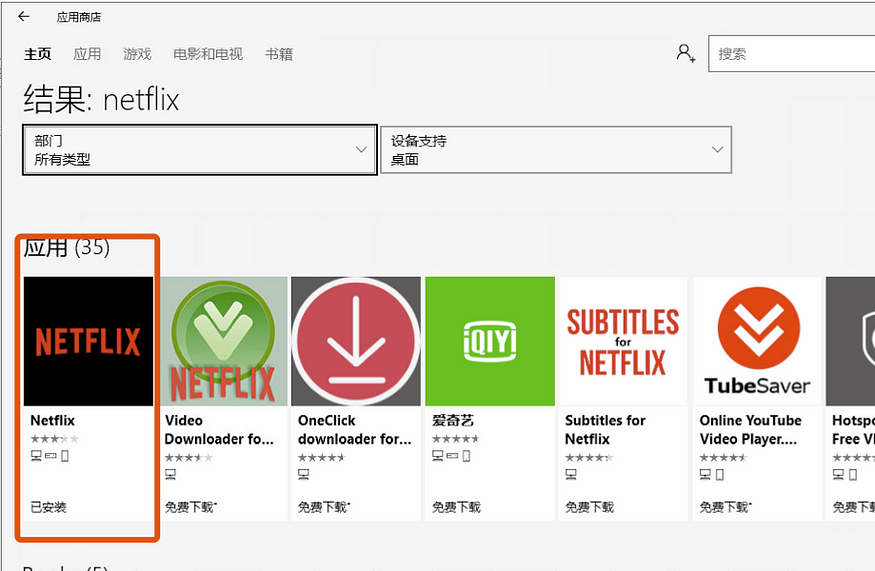This screenshot has width=875, height=571.
Task: Click the 爱奇艺 app title
Action: click(453, 420)
